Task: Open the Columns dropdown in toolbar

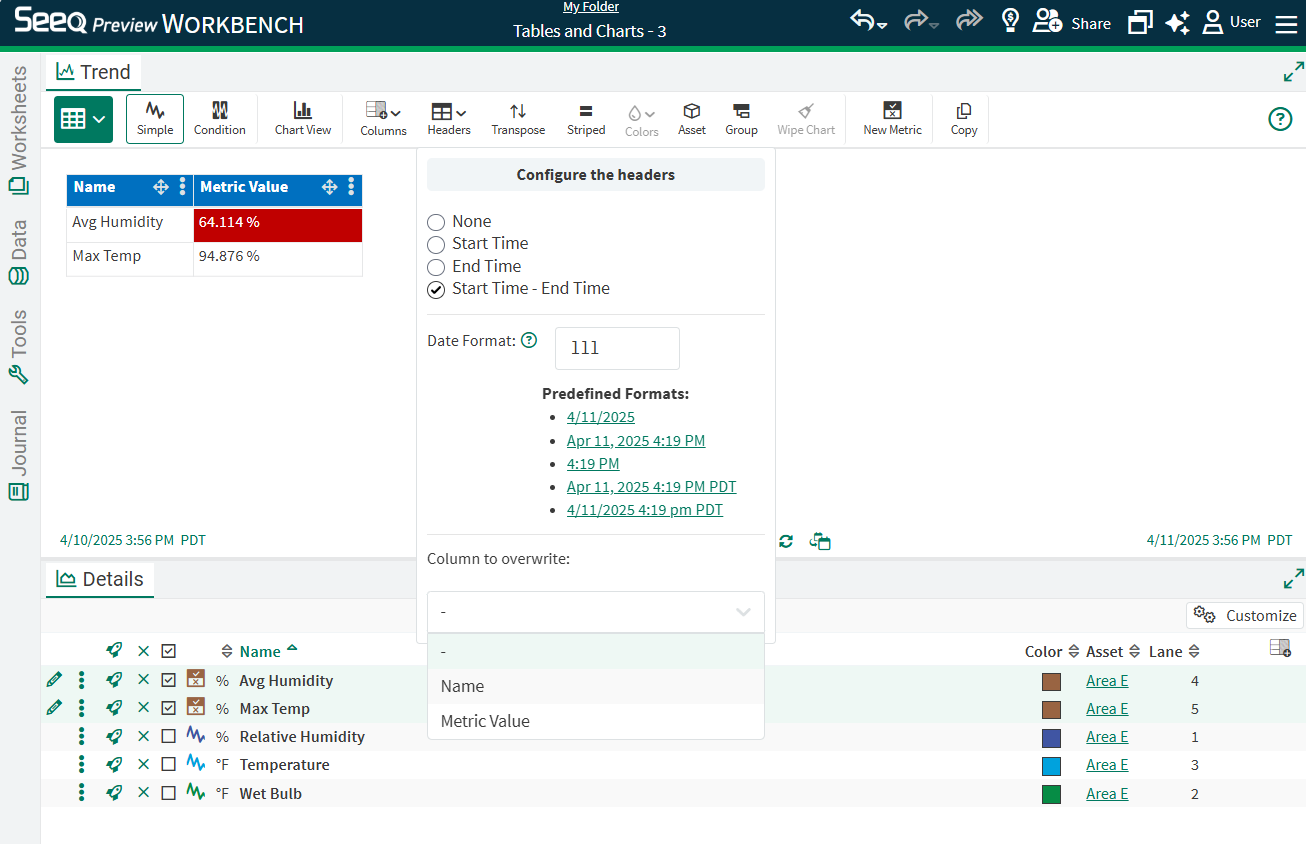Action: tap(383, 118)
